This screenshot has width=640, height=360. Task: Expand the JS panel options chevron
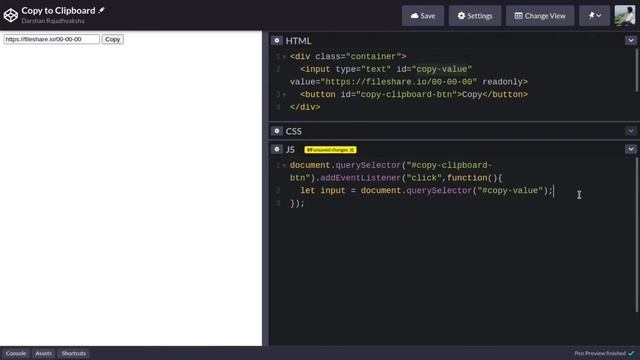(631, 149)
